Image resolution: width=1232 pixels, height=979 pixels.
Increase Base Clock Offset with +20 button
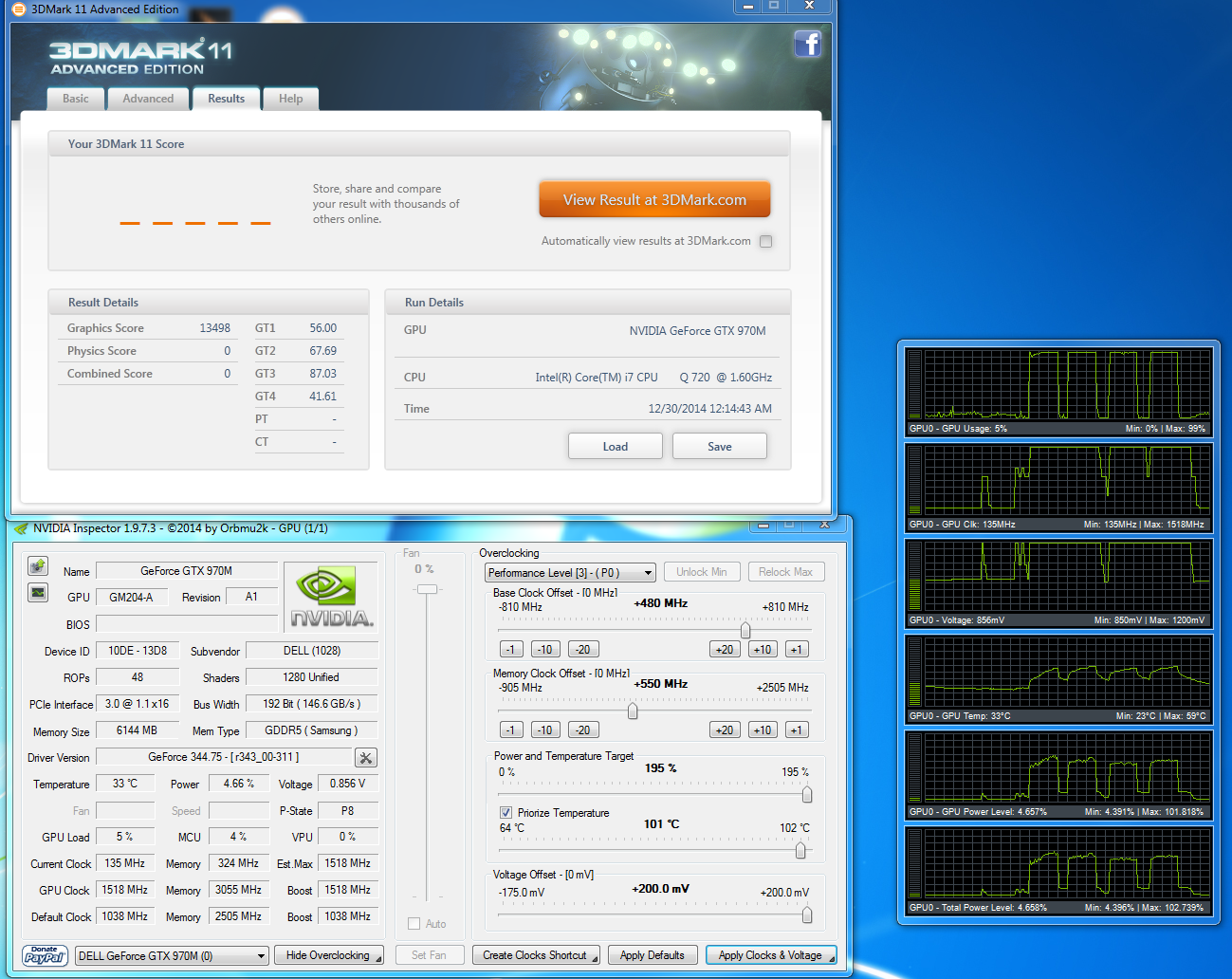click(725, 650)
